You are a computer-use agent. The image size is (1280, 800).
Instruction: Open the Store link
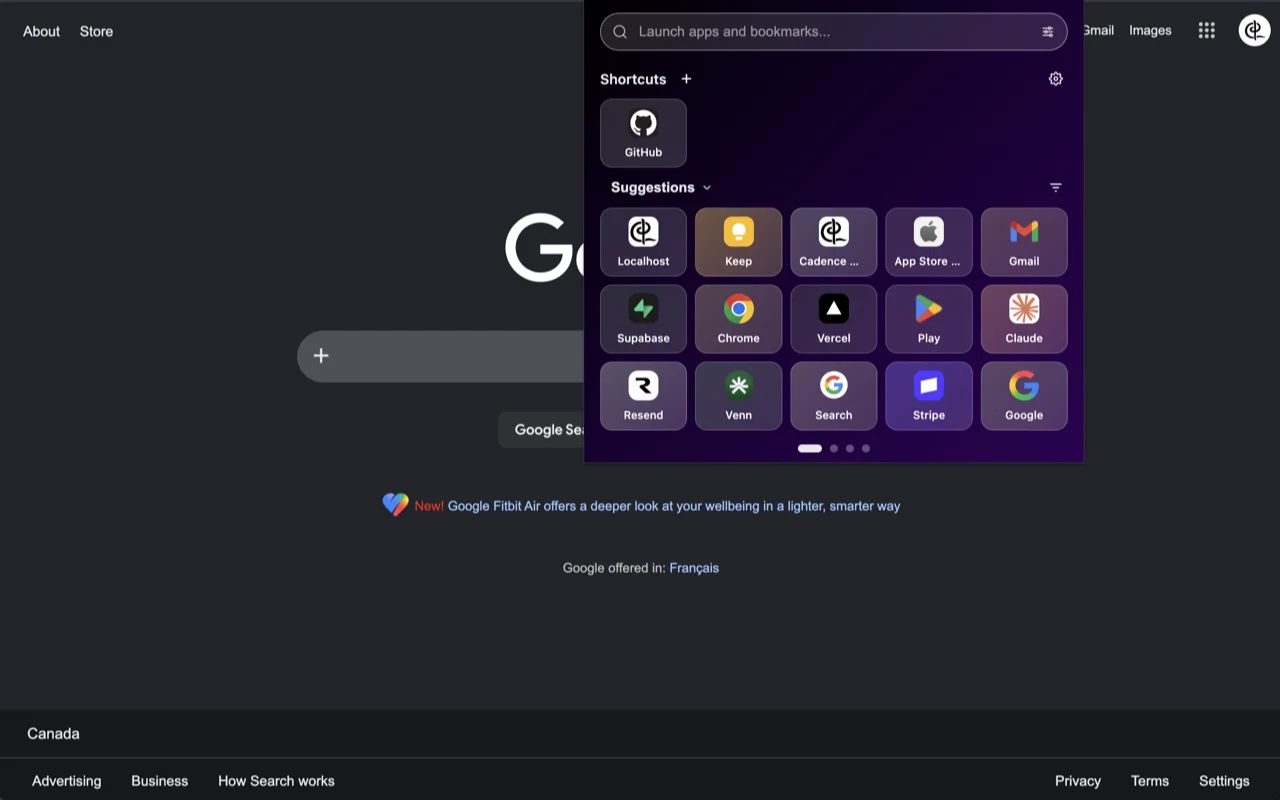[x=96, y=31]
